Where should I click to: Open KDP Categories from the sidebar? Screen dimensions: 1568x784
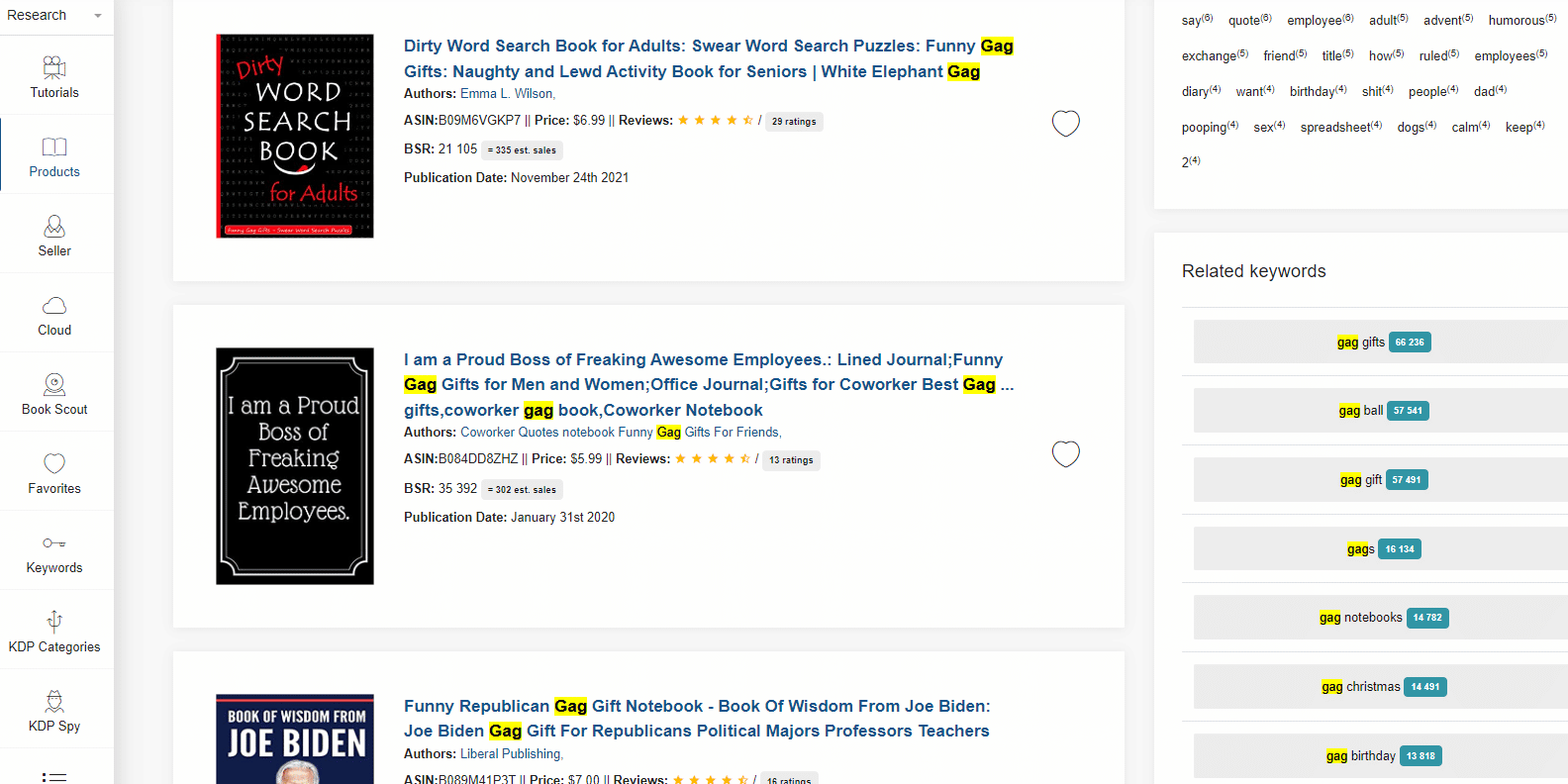pyautogui.click(x=54, y=622)
